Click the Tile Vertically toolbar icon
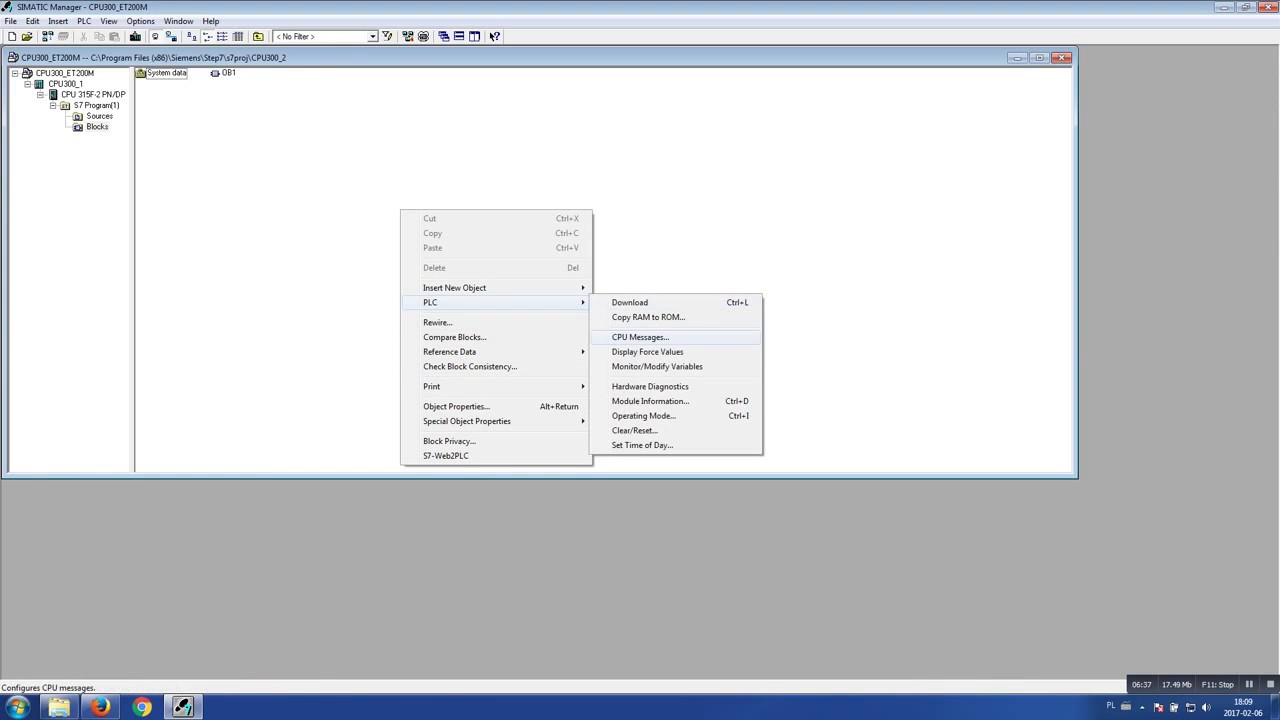Screen dimensions: 1280x720 click(474, 36)
